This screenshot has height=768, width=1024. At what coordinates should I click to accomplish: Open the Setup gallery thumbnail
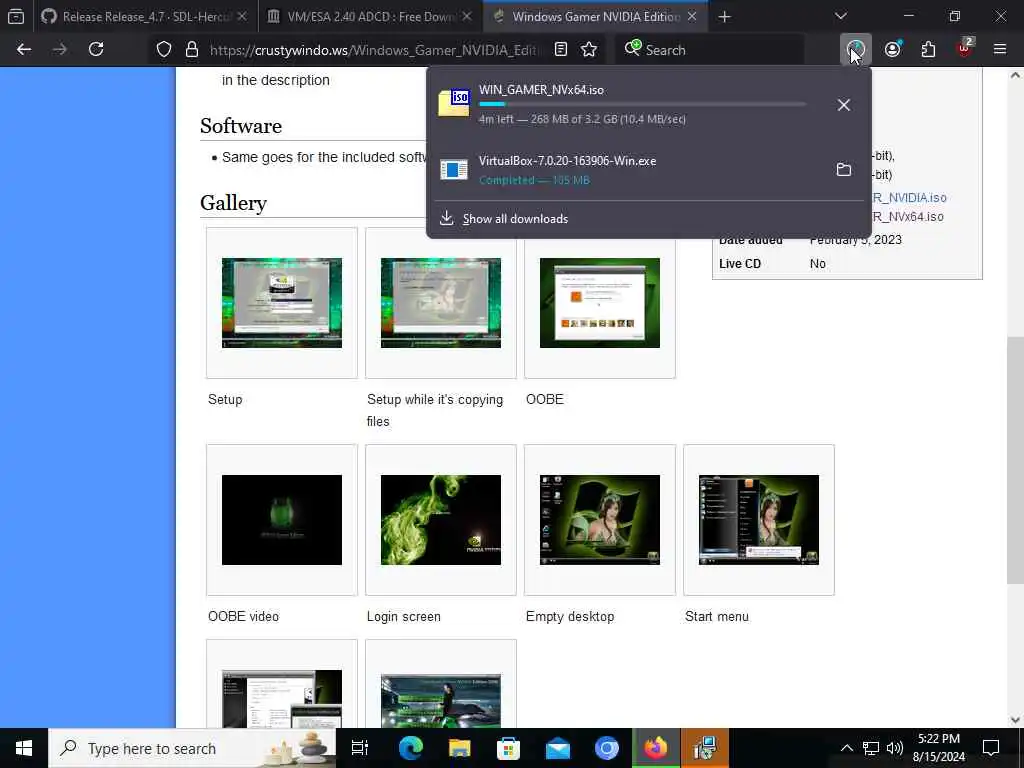281,303
